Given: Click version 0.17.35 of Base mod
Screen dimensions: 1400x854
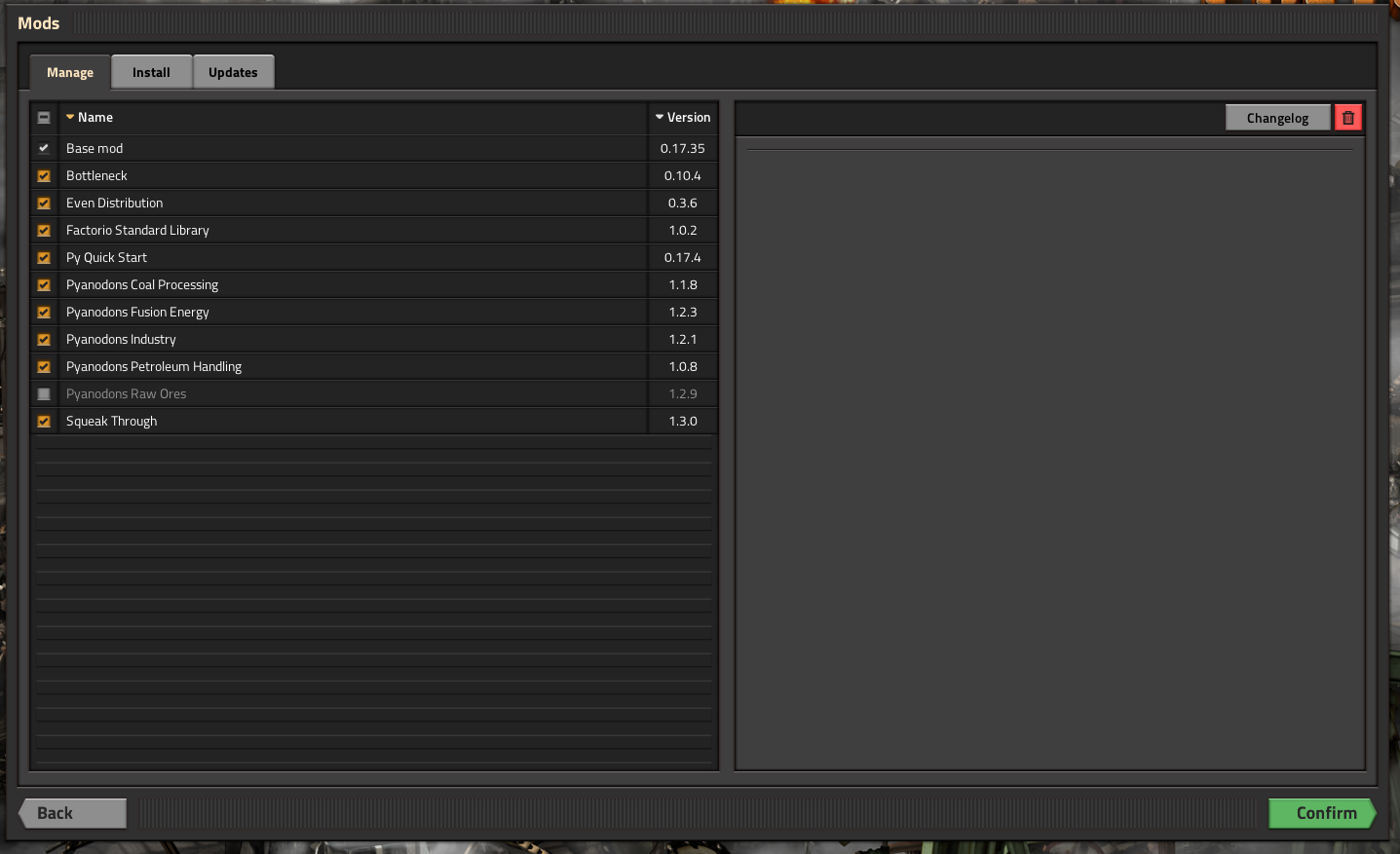Looking at the screenshot, I should tap(683, 149).
